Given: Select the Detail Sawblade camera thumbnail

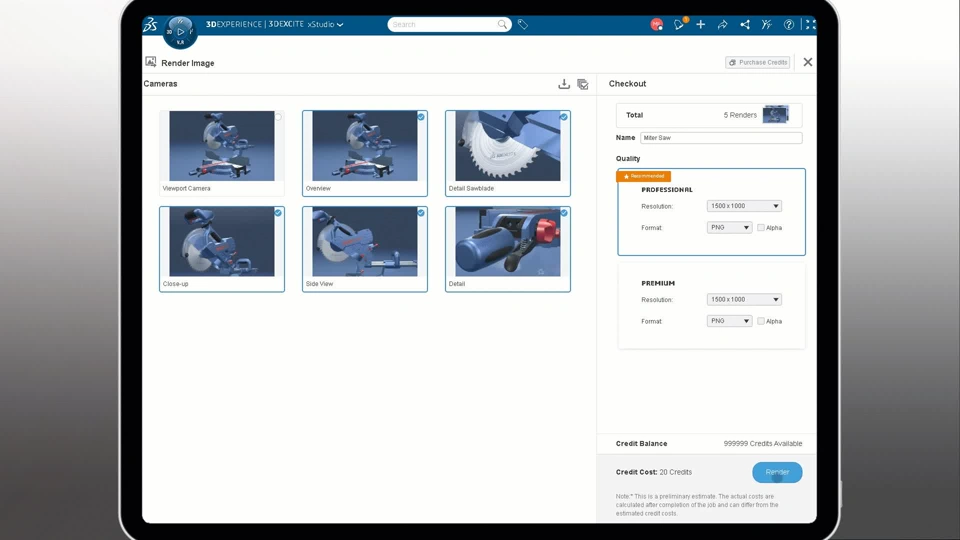Looking at the screenshot, I should point(508,153).
